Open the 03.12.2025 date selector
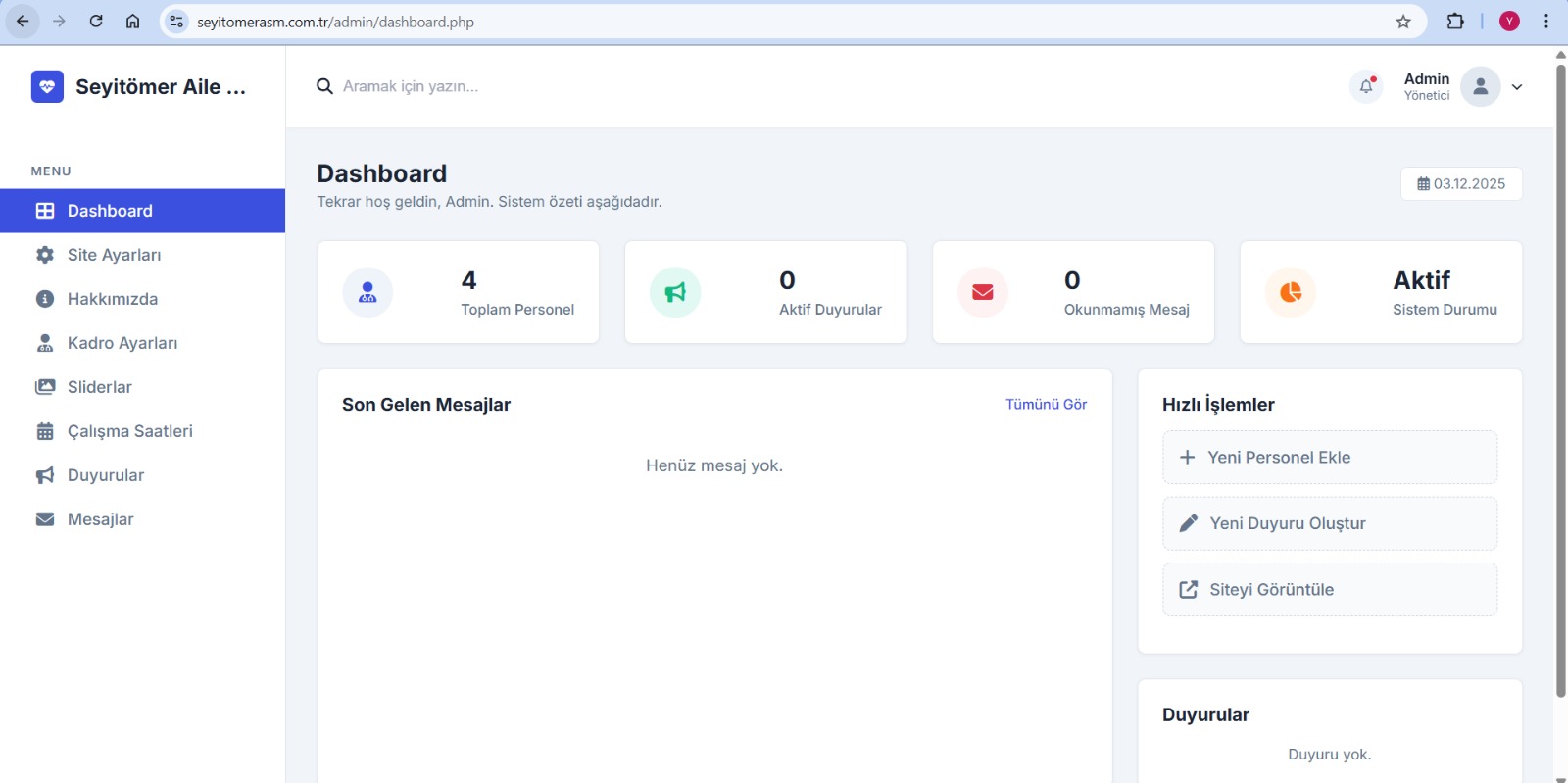 [1461, 184]
